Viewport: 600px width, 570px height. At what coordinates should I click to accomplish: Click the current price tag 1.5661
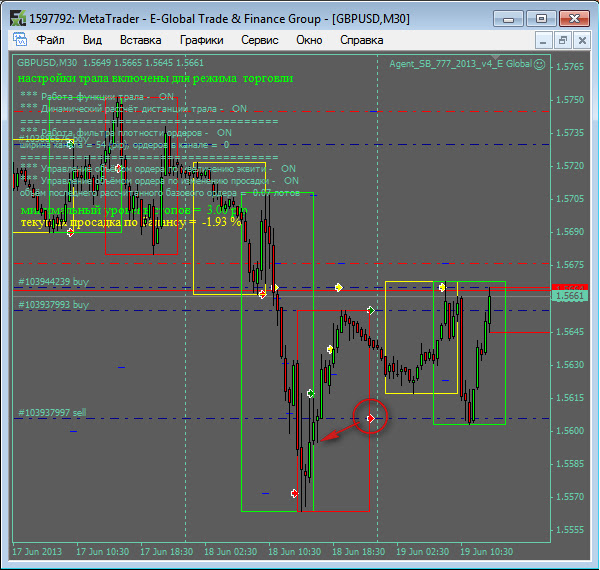(x=570, y=296)
